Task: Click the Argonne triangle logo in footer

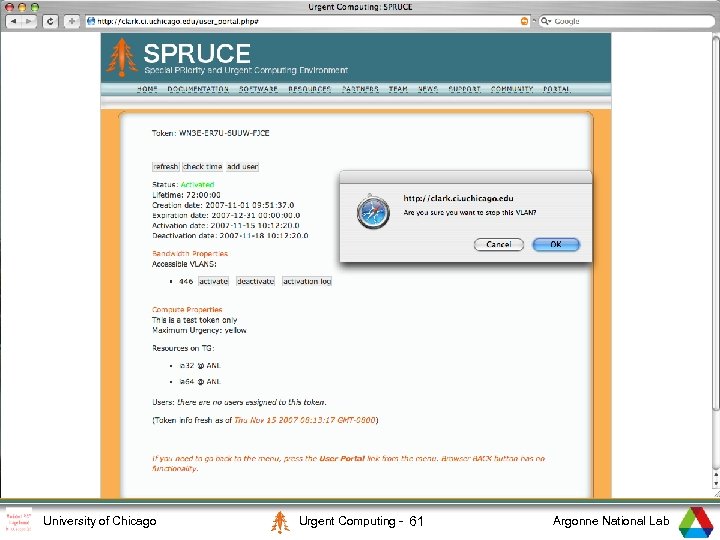Action: 695,522
